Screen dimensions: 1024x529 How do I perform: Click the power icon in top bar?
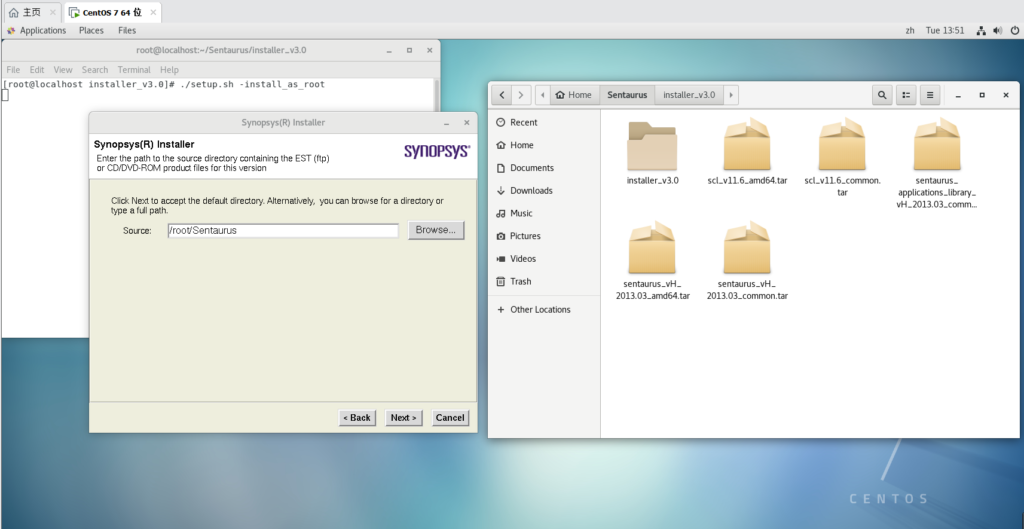coord(1015,31)
